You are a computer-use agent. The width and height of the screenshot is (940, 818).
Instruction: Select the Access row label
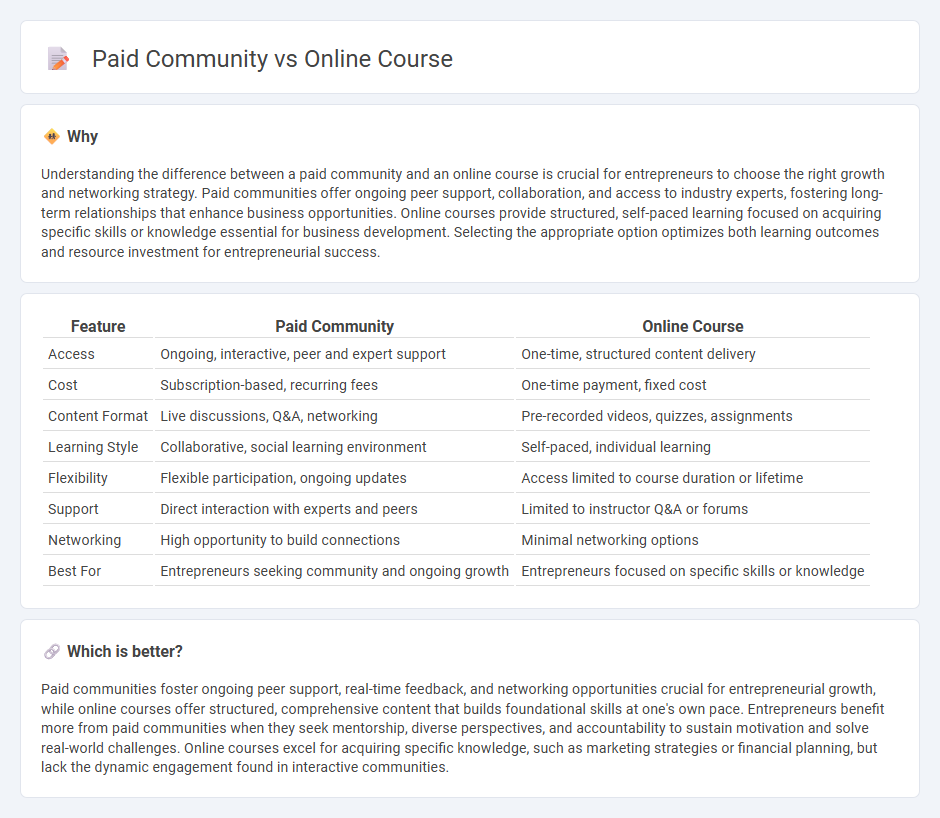(x=71, y=354)
